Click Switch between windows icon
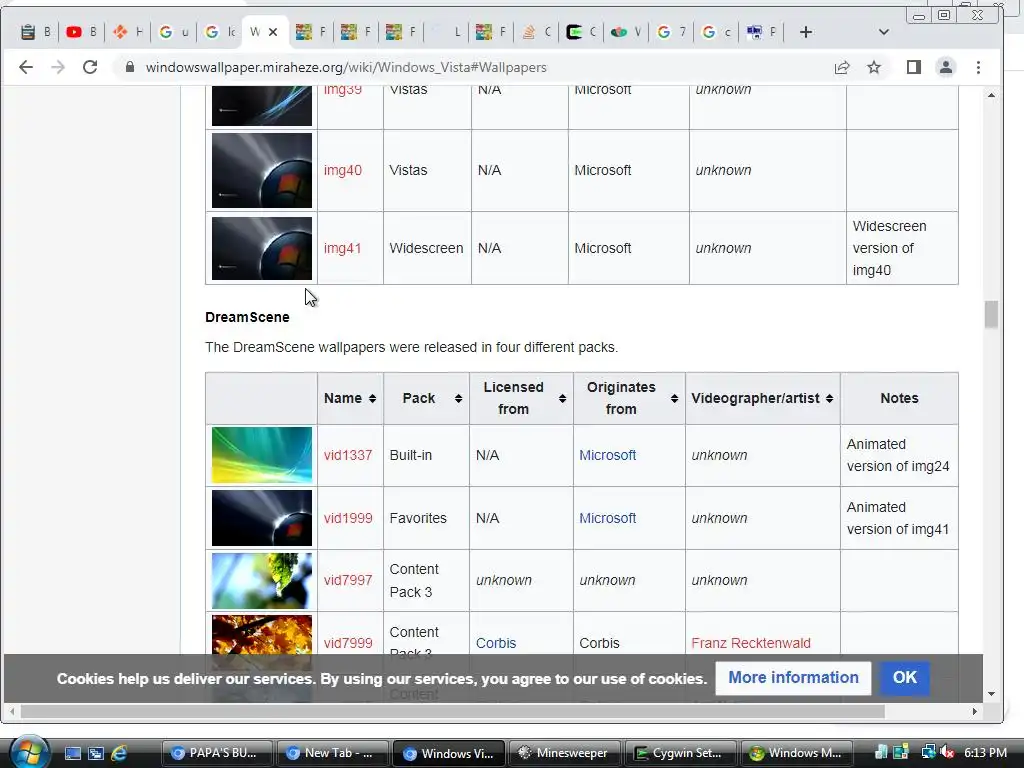 [96, 754]
